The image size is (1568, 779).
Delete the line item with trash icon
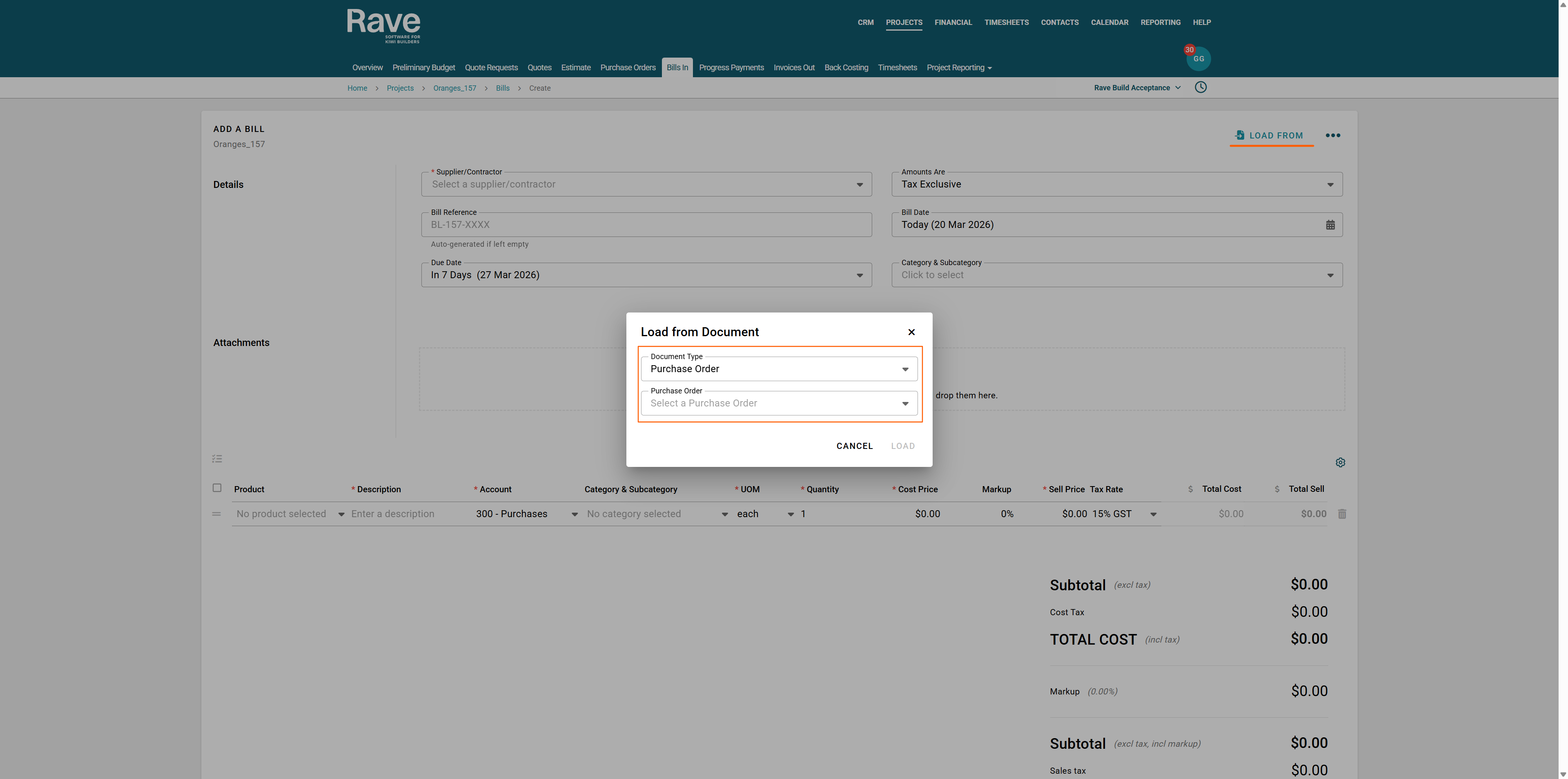[1341, 514]
